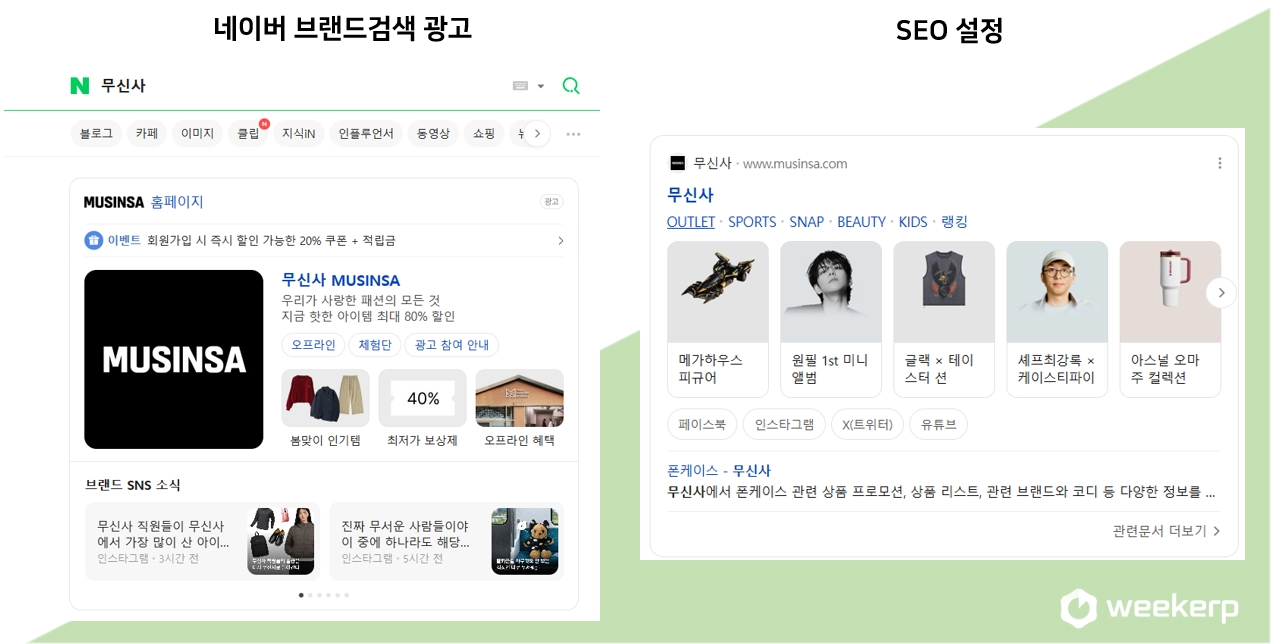
Task: Switch to the 쇼핑 tab
Action: (x=483, y=133)
